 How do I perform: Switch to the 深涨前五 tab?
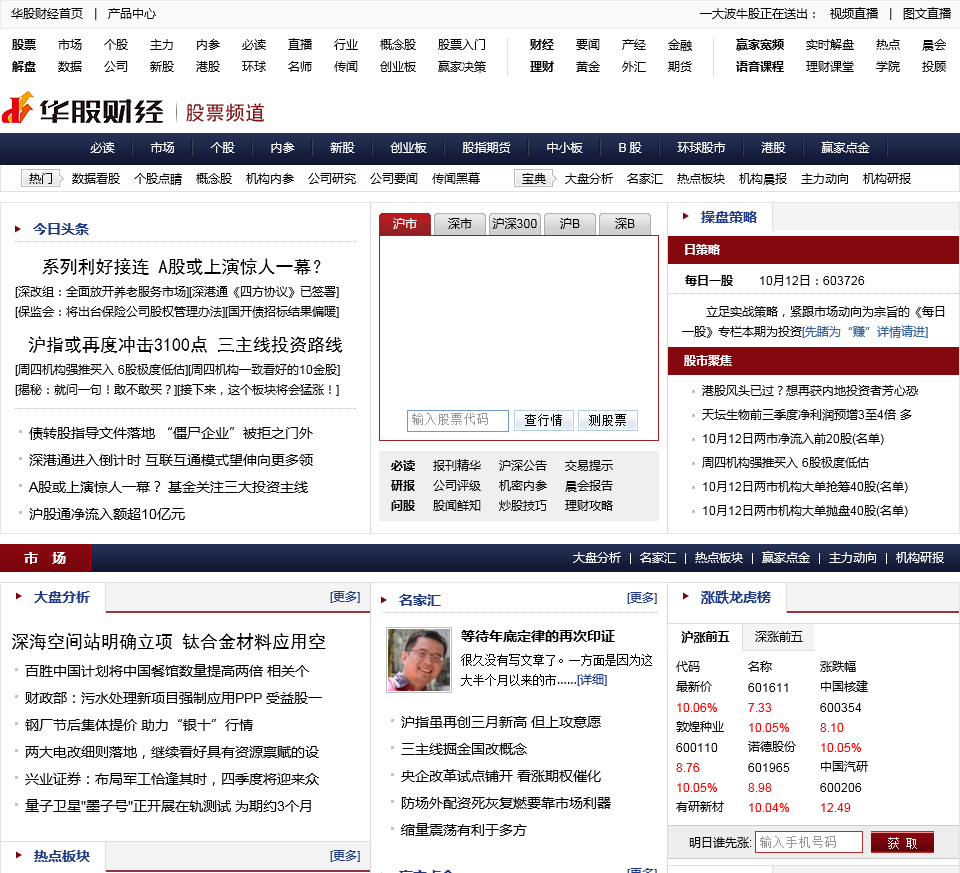[779, 637]
